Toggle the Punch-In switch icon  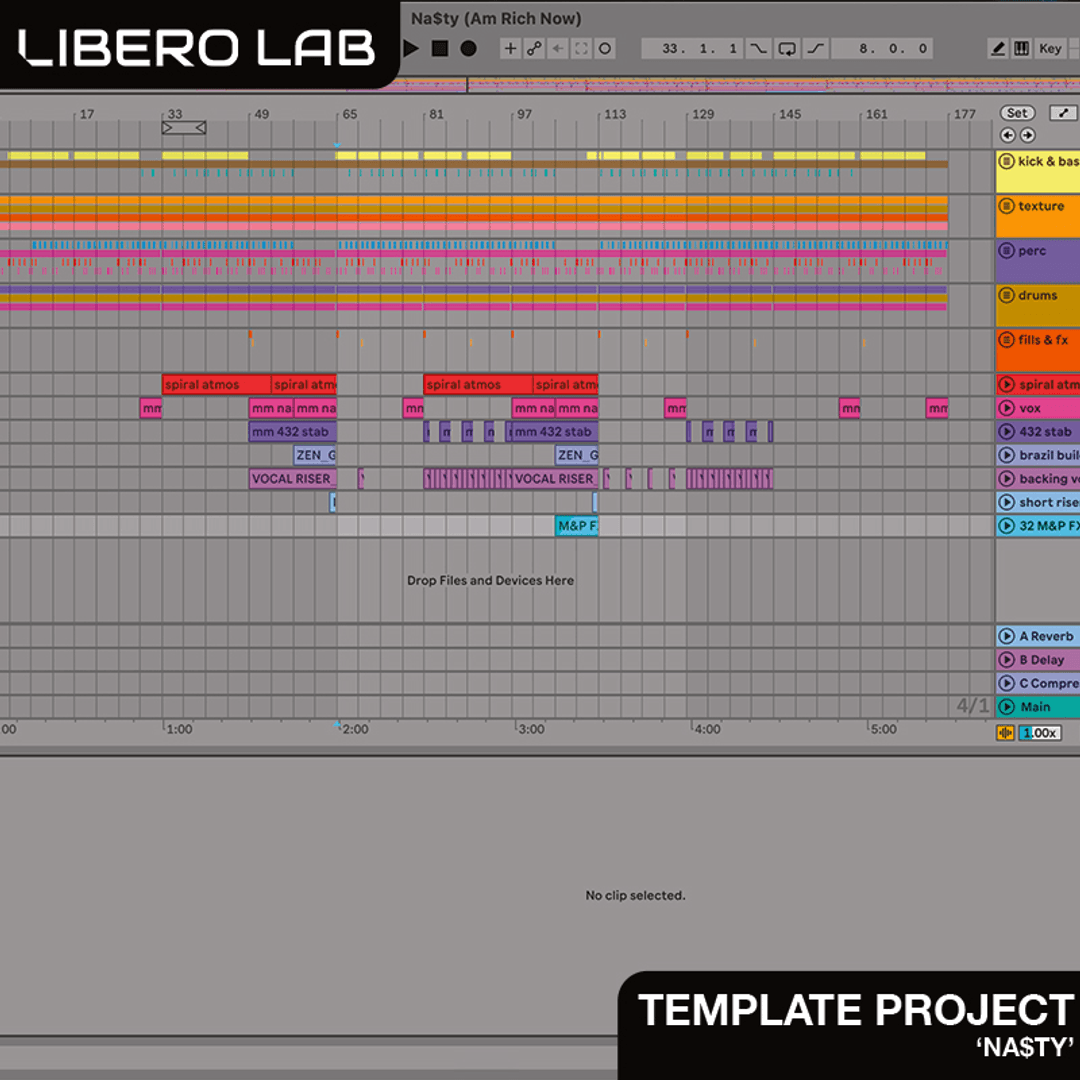coord(758,48)
